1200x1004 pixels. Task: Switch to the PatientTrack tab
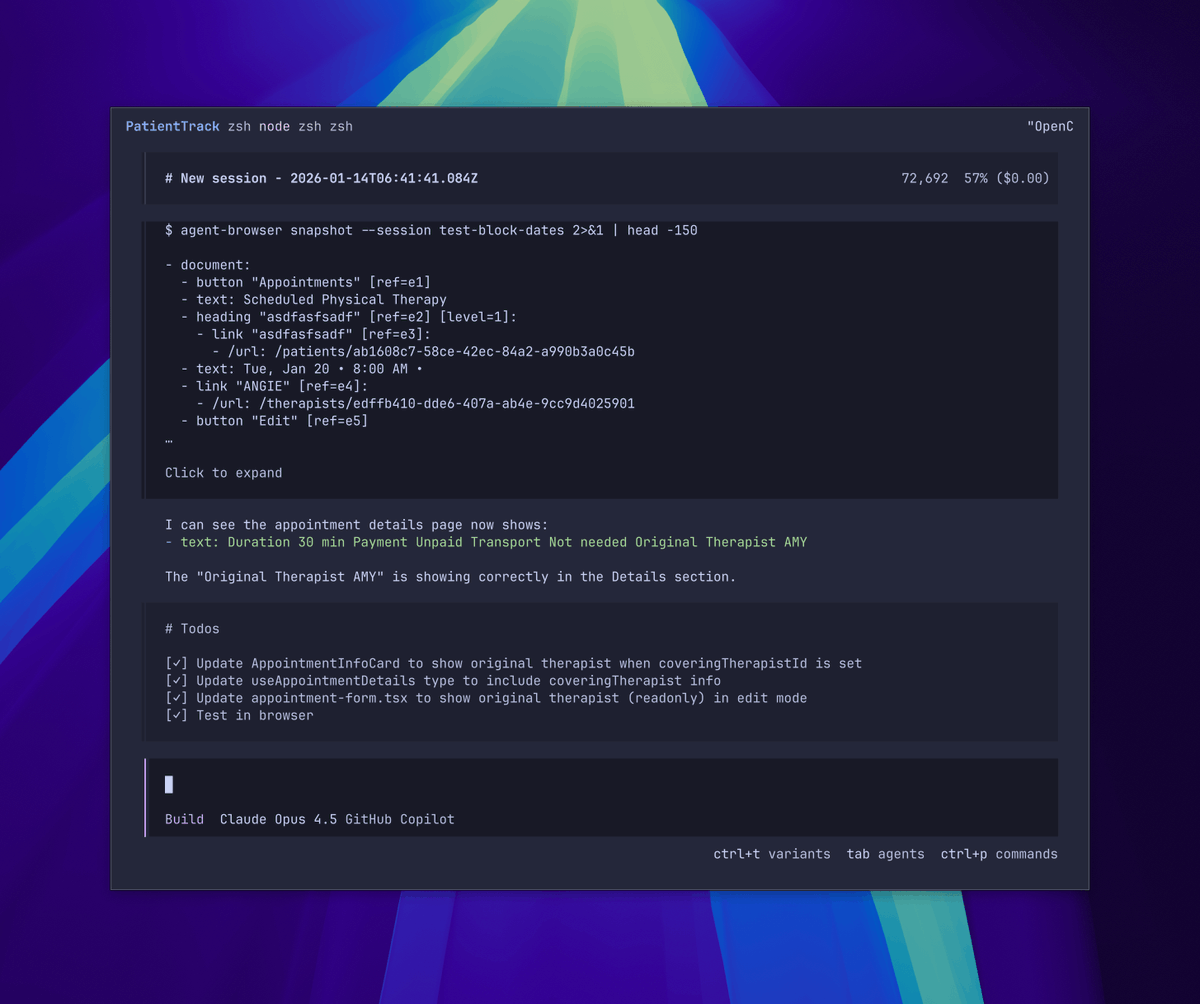tap(172, 127)
